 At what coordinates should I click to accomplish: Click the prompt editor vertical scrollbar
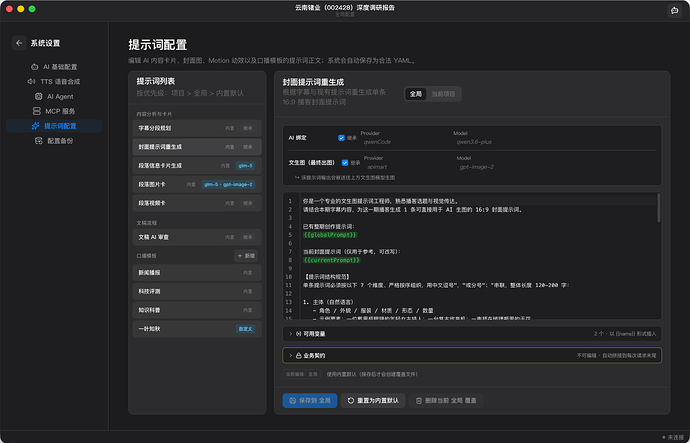point(658,208)
